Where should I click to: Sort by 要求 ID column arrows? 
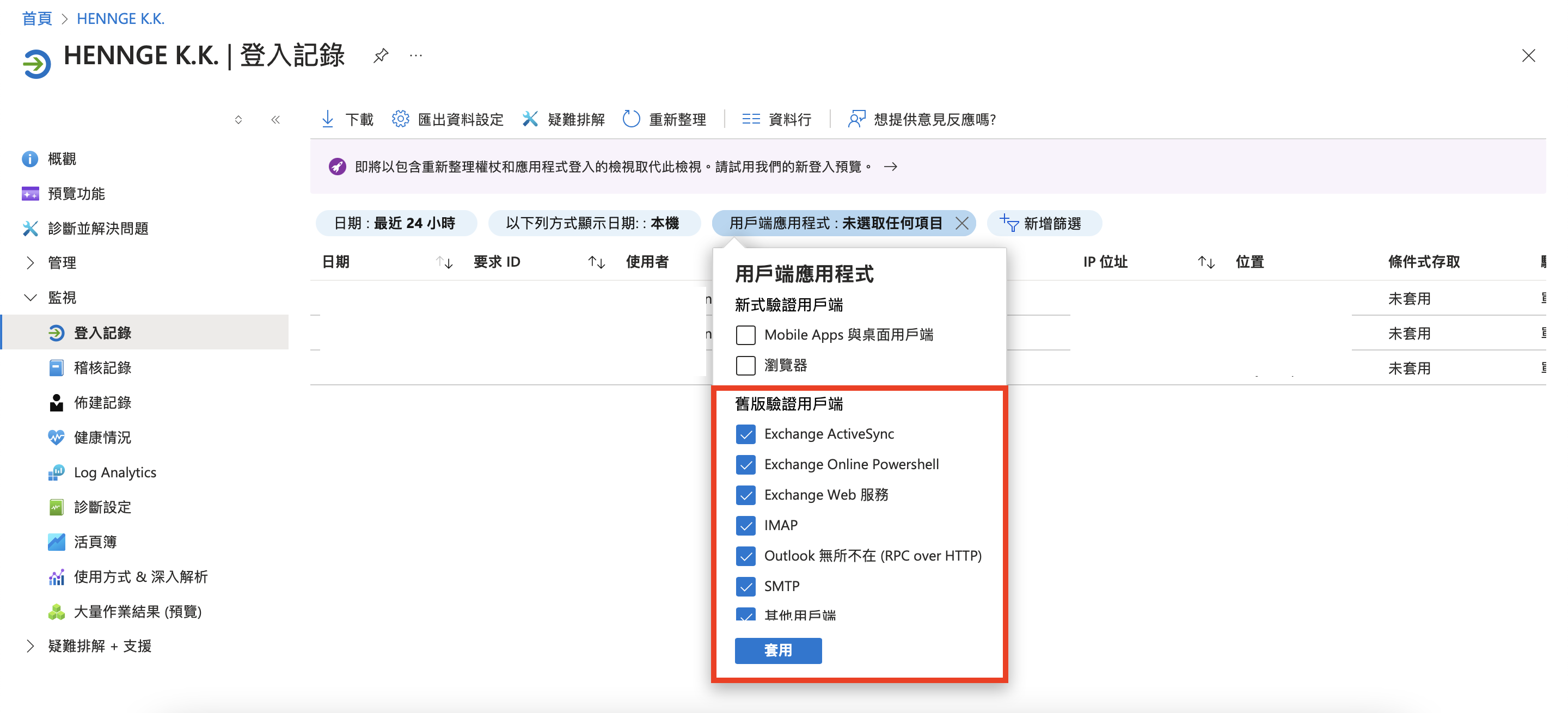pos(597,262)
